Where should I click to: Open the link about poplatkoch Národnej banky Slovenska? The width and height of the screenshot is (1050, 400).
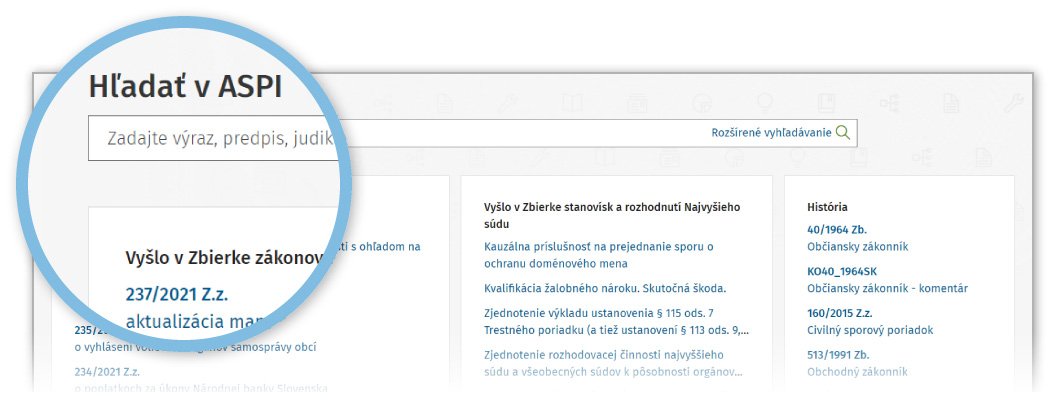pos(200,388)
